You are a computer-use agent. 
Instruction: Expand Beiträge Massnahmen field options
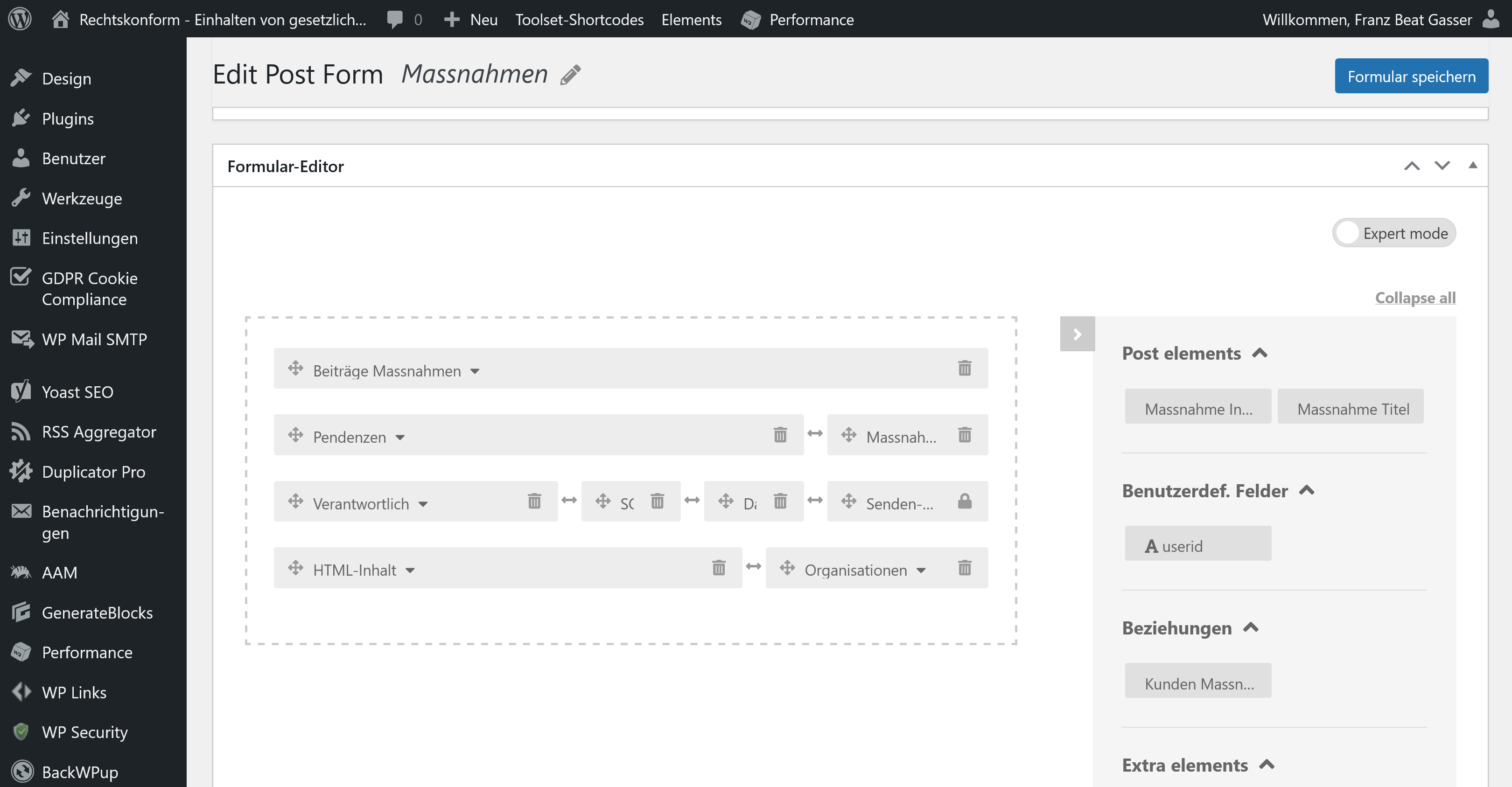click(475, 371)
